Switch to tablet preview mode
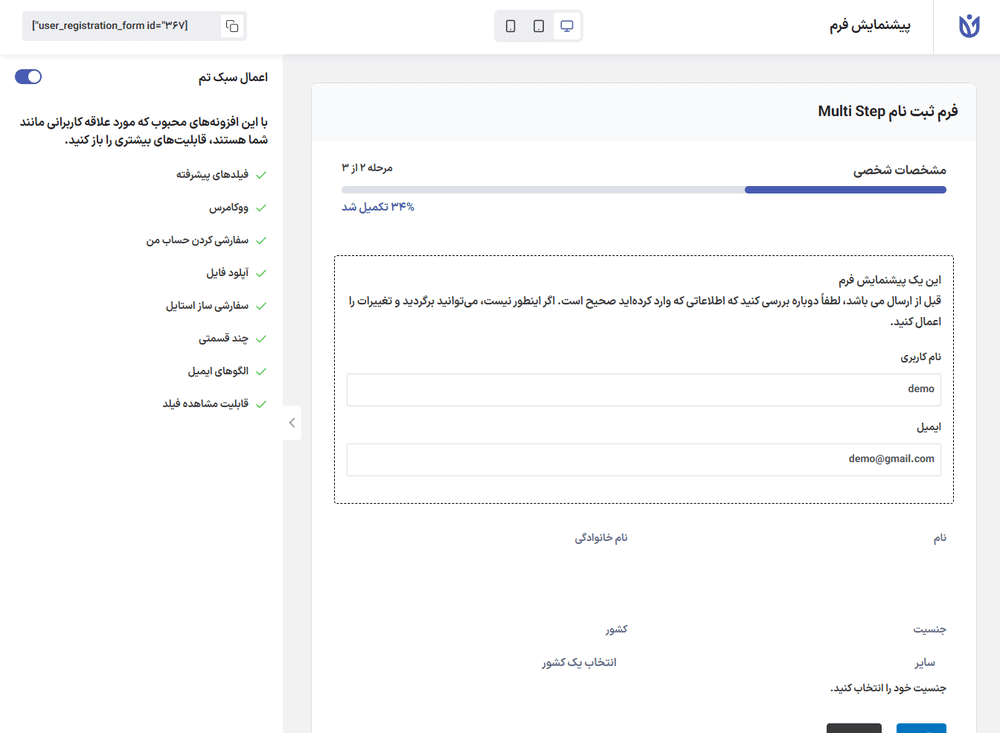The image size is (1000, 733). tap(539, 26)
